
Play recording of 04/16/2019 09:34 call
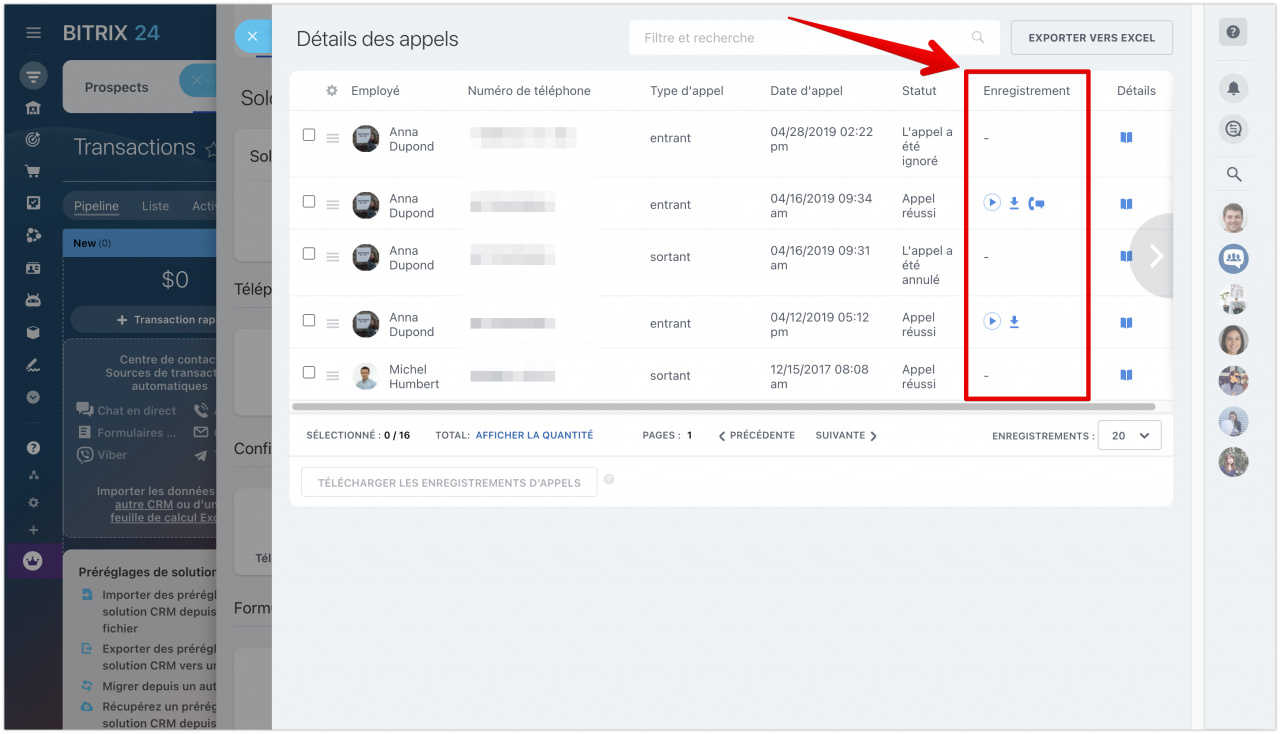991,203
